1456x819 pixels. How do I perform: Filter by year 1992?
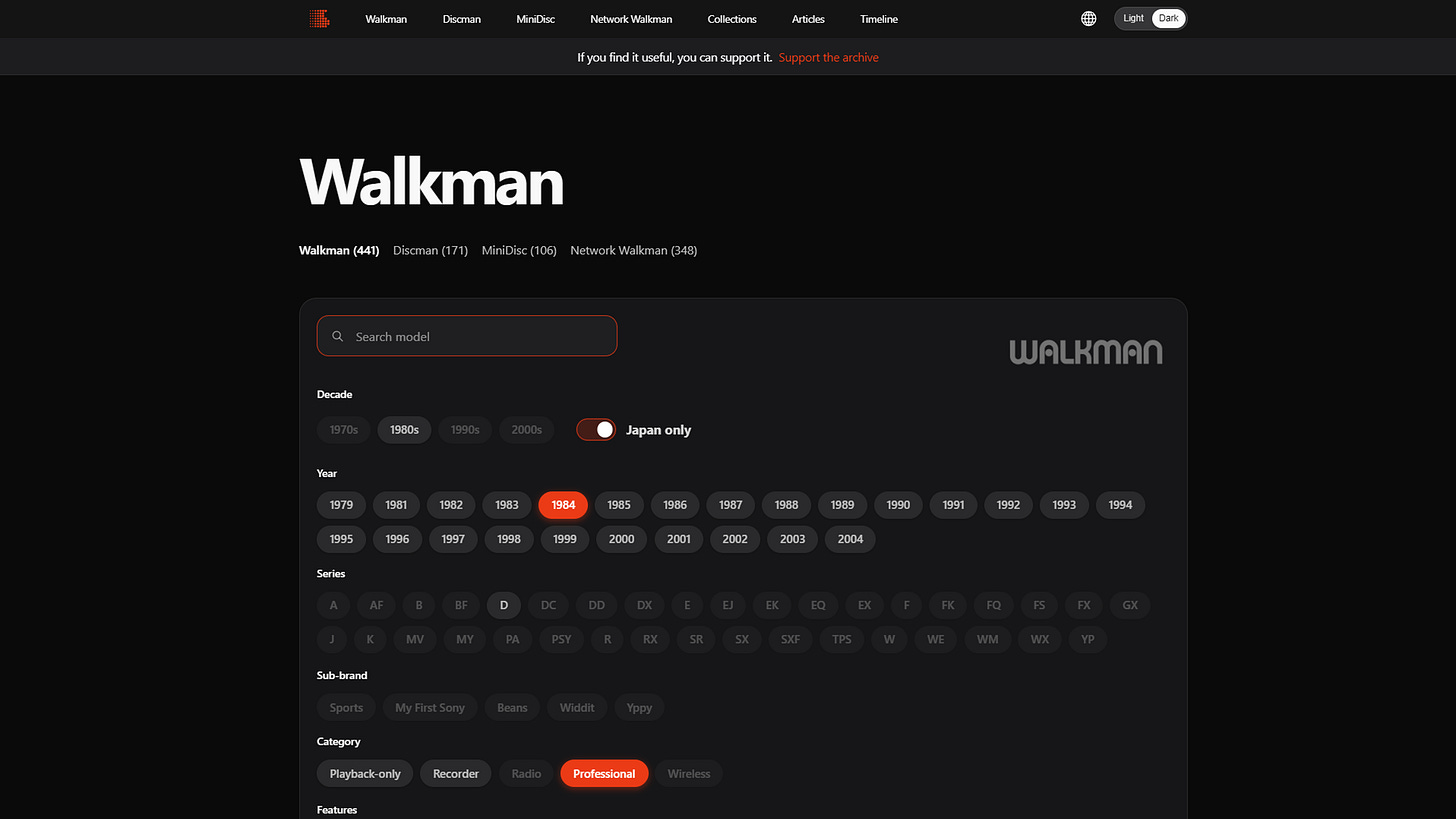pos(1008,505)
